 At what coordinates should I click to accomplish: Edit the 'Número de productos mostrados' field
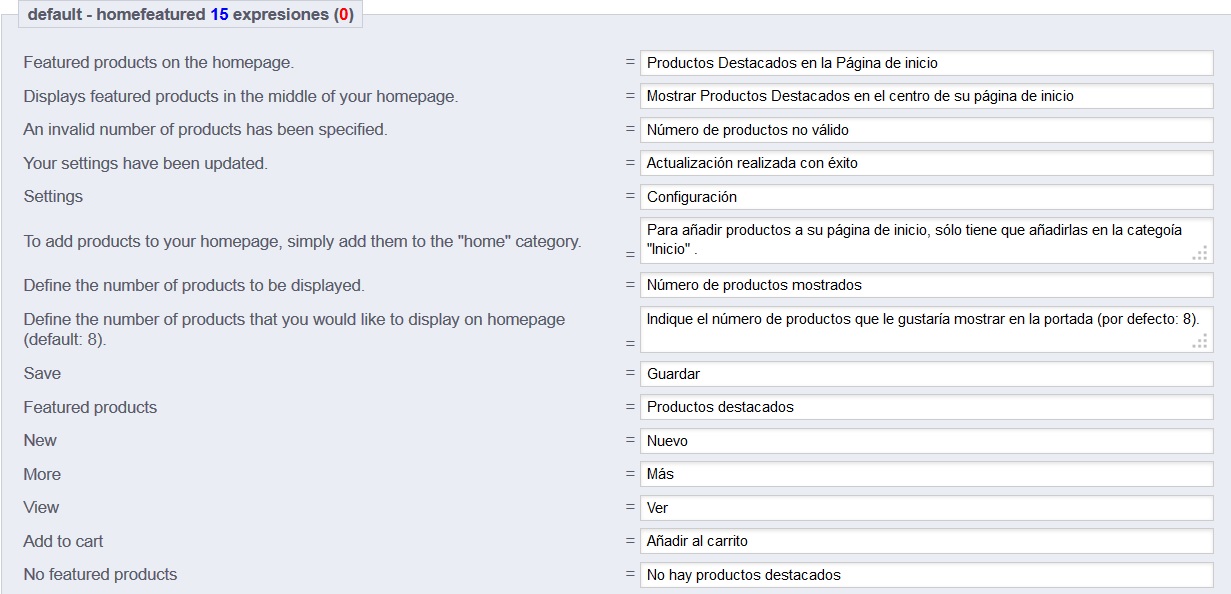[926, 285]
